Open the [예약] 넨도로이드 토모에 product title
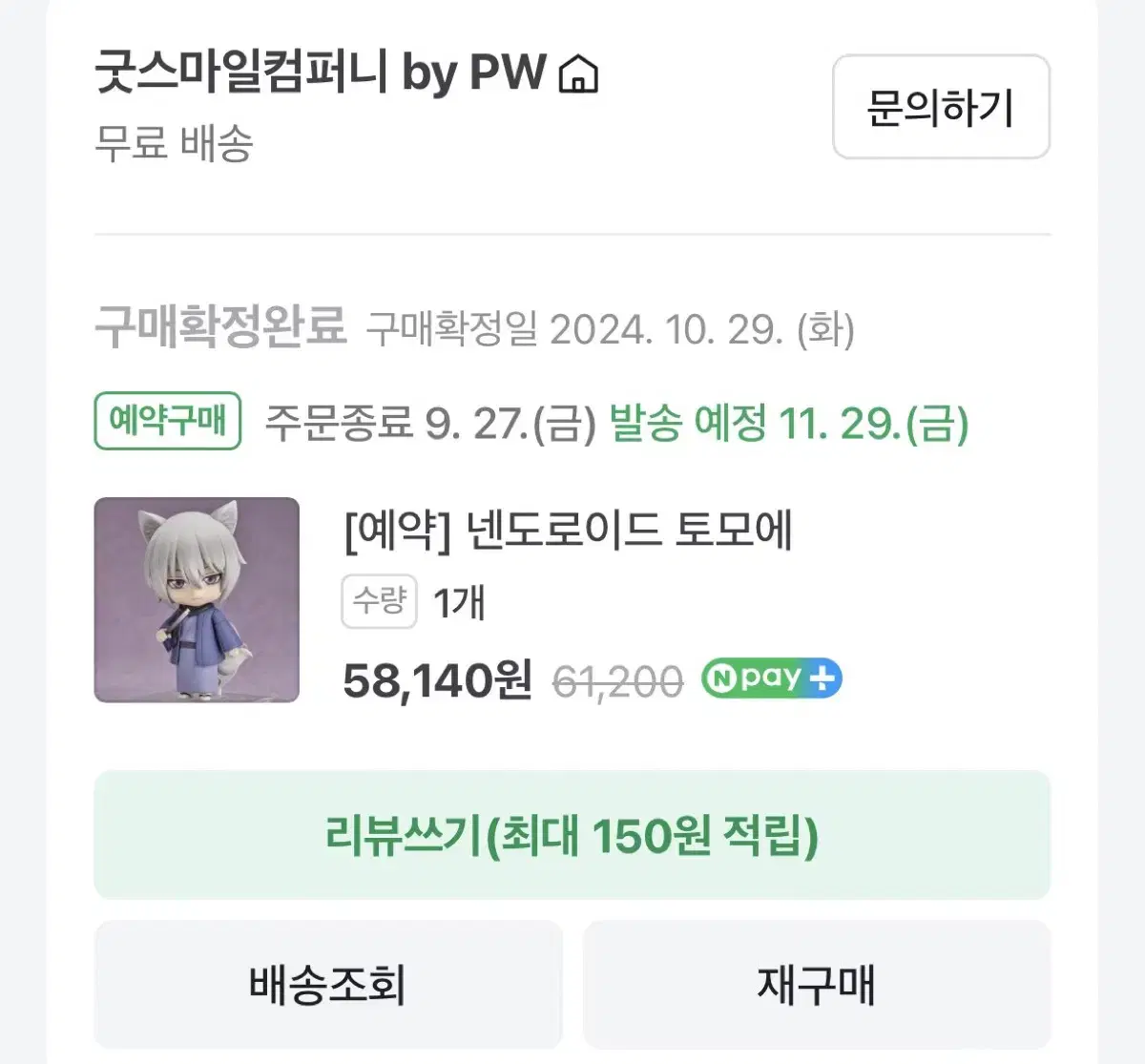The height and width of the screenshot is (1064, 1145). [x=568, y=531]
